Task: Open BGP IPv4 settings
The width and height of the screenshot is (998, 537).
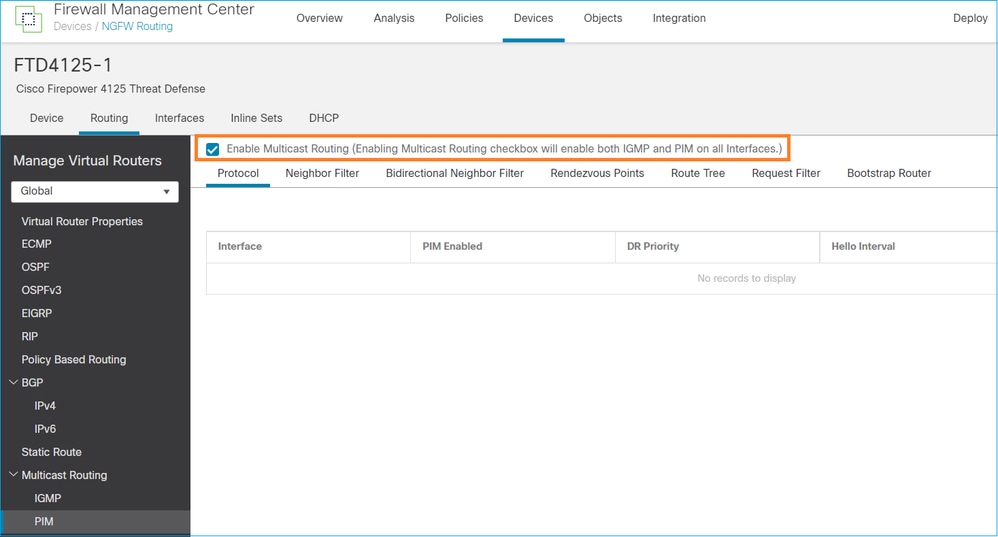Action: pos(45,406)
